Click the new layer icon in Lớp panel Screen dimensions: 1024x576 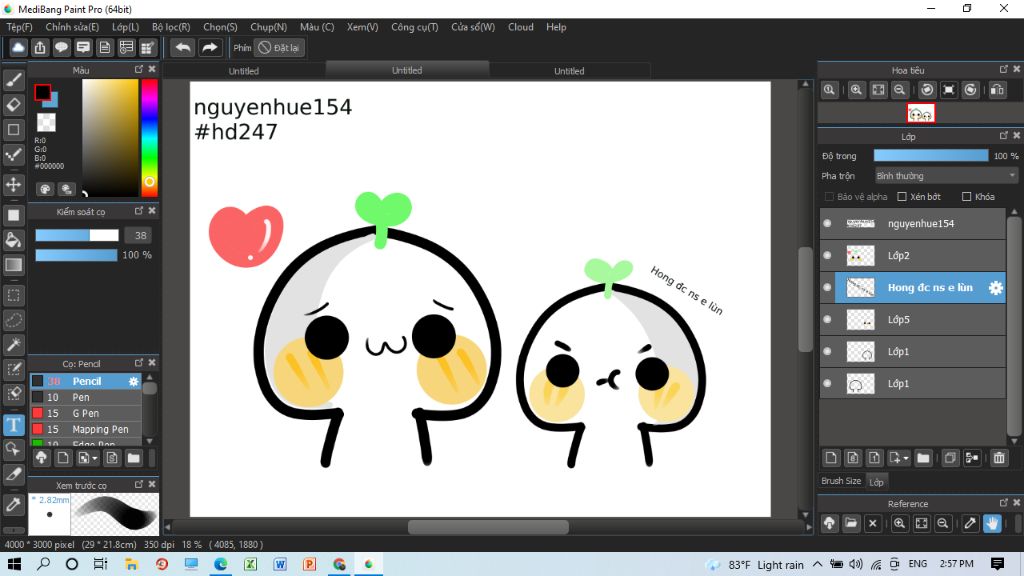click(831, 458)
